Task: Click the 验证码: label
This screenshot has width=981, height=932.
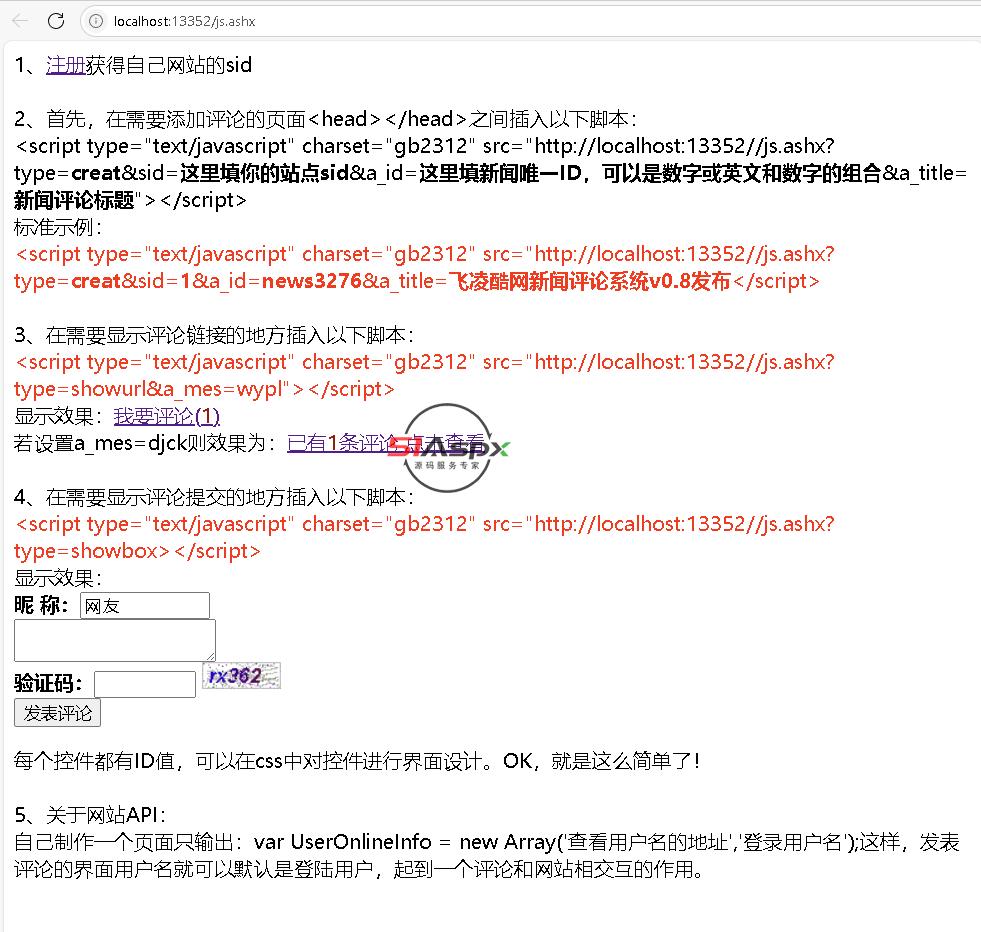Action: click(x=48, y=683)
